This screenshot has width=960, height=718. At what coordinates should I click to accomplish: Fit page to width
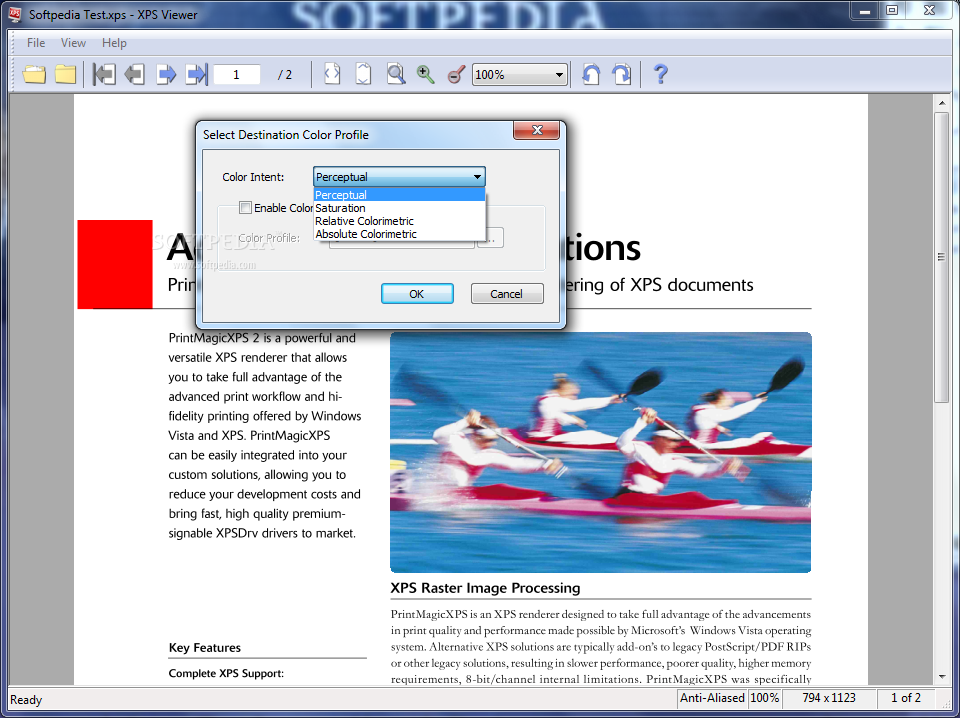tap(332, 74)
